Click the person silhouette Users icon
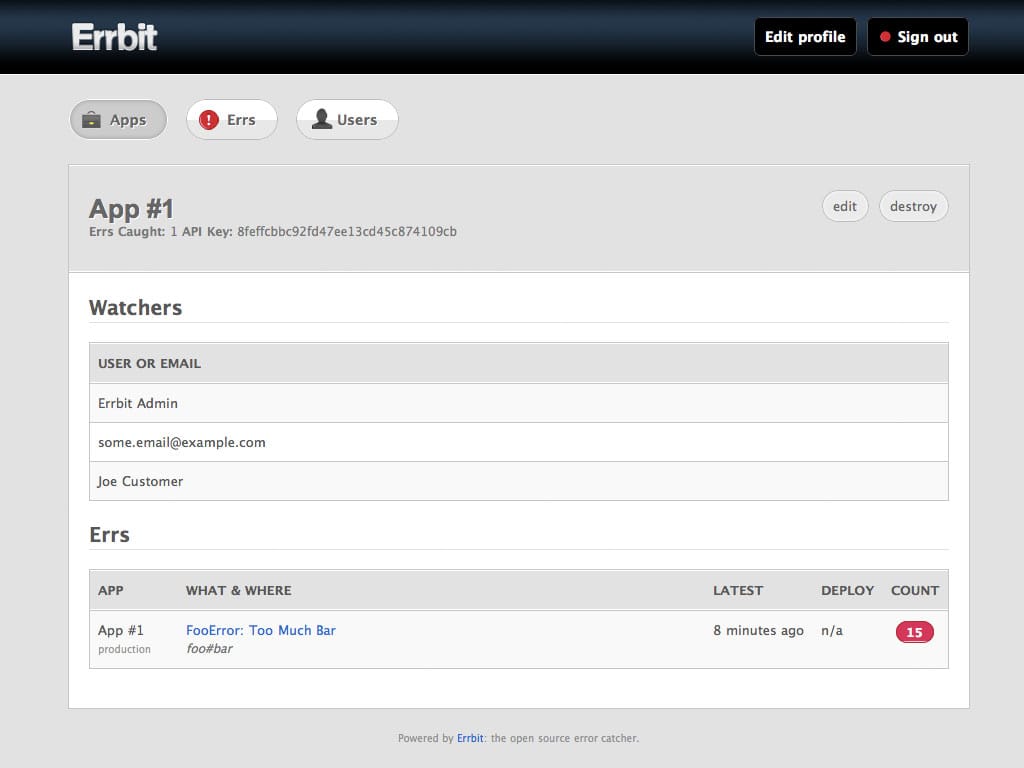Viewport: 1024px width, 768px height. [x=321, y=120]
